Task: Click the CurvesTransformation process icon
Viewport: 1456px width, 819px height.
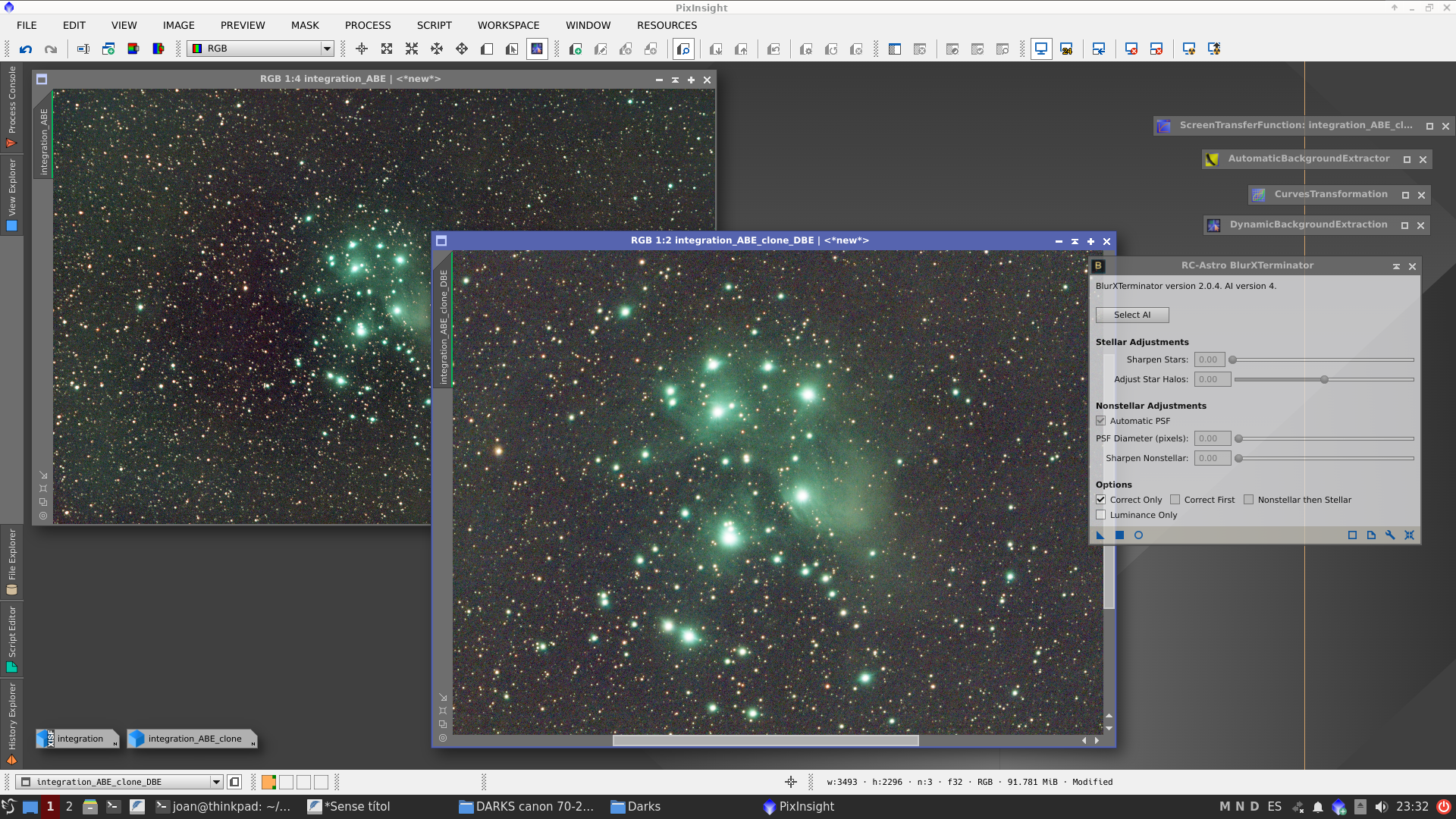Action: click(1258, 195)
